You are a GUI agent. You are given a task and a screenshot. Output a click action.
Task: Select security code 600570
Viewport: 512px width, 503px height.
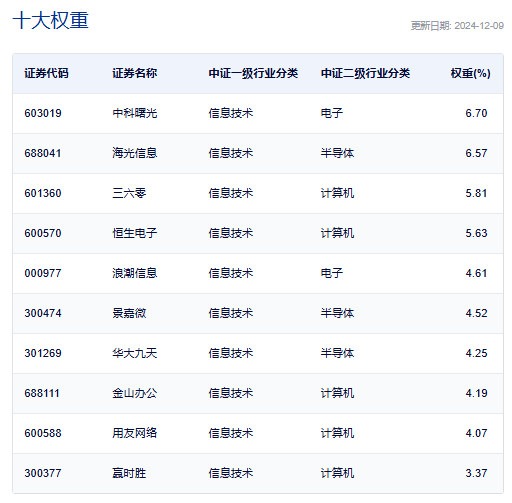[43, 233]
